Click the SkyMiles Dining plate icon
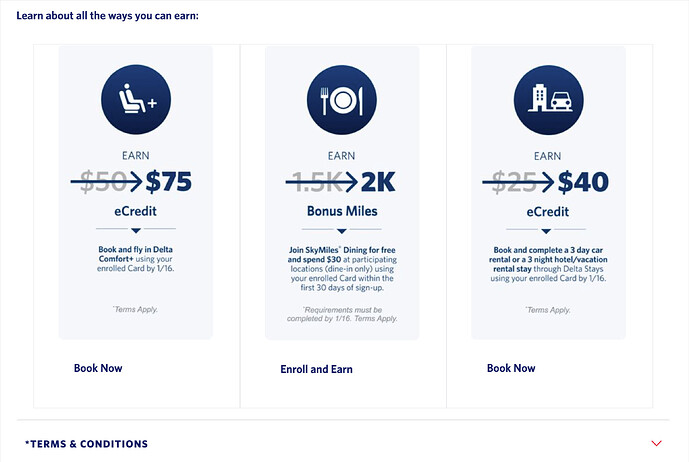 (x=342, y=99)
